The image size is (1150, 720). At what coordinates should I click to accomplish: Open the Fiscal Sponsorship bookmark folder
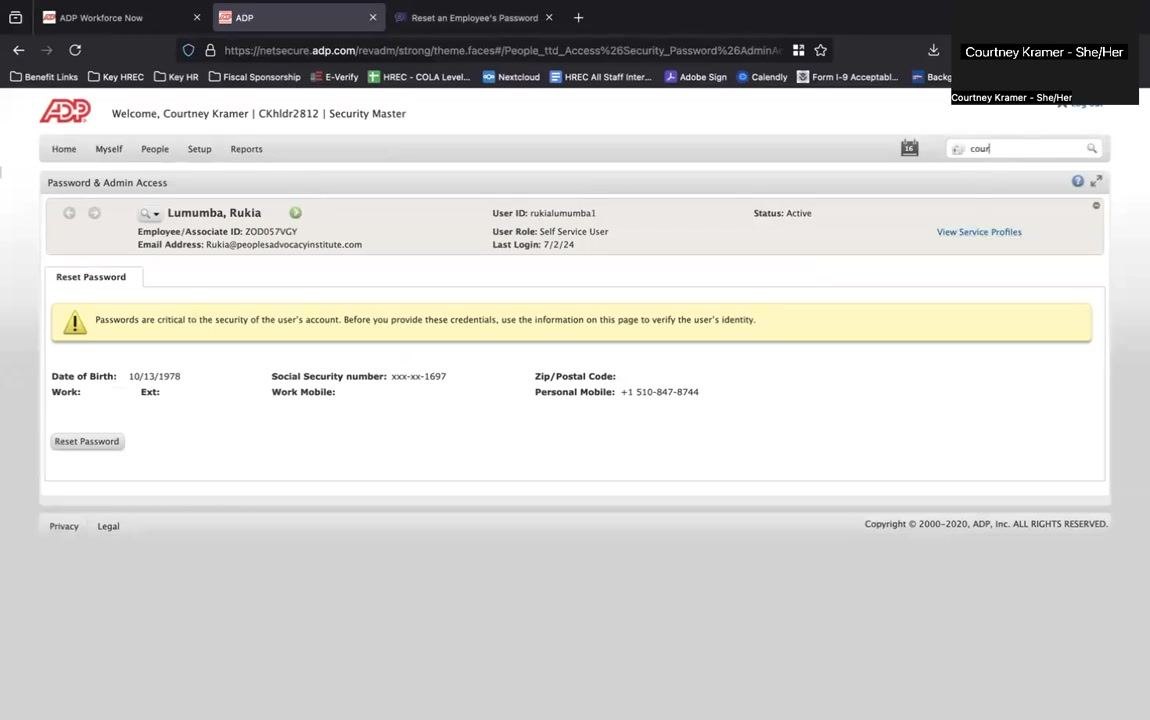pos(254,77)
